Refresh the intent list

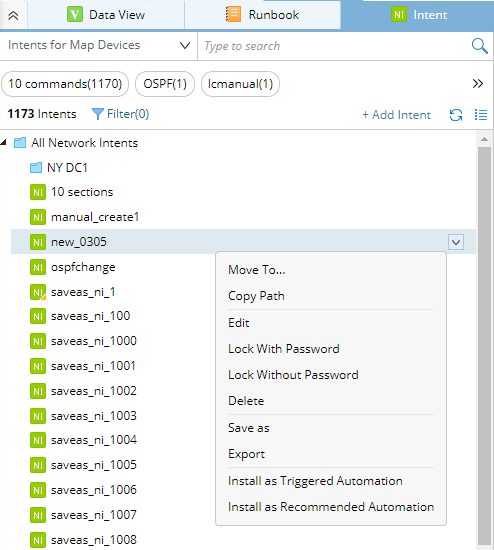(456, 115)
